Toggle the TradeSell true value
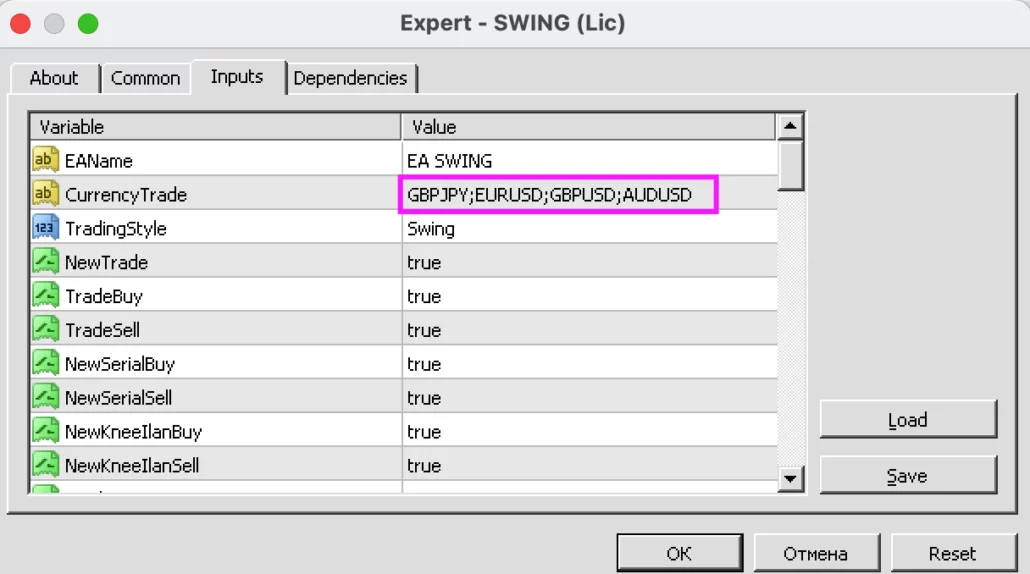This screenshot has height=574, width=1030. (x=589, y=330)
